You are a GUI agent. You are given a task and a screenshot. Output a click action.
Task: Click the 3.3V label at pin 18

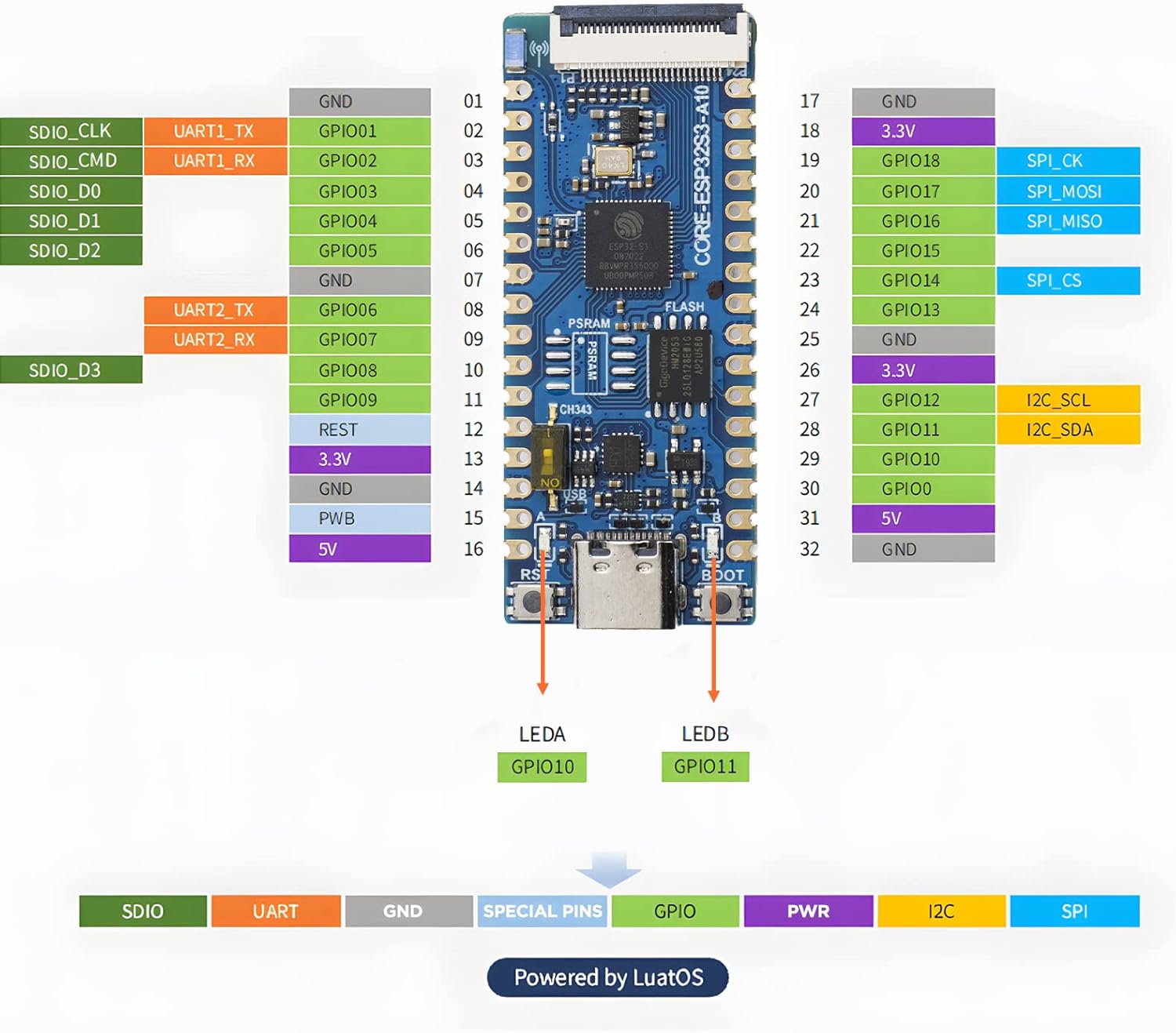coord(924,132)
